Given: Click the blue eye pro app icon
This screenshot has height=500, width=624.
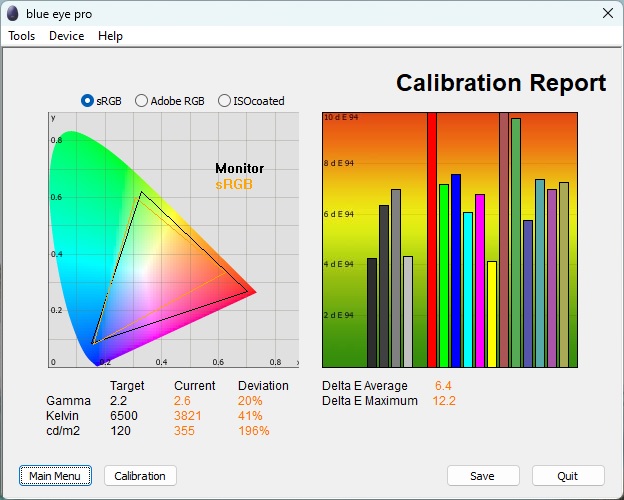Looking at the screenshot, I should [13, 13].
